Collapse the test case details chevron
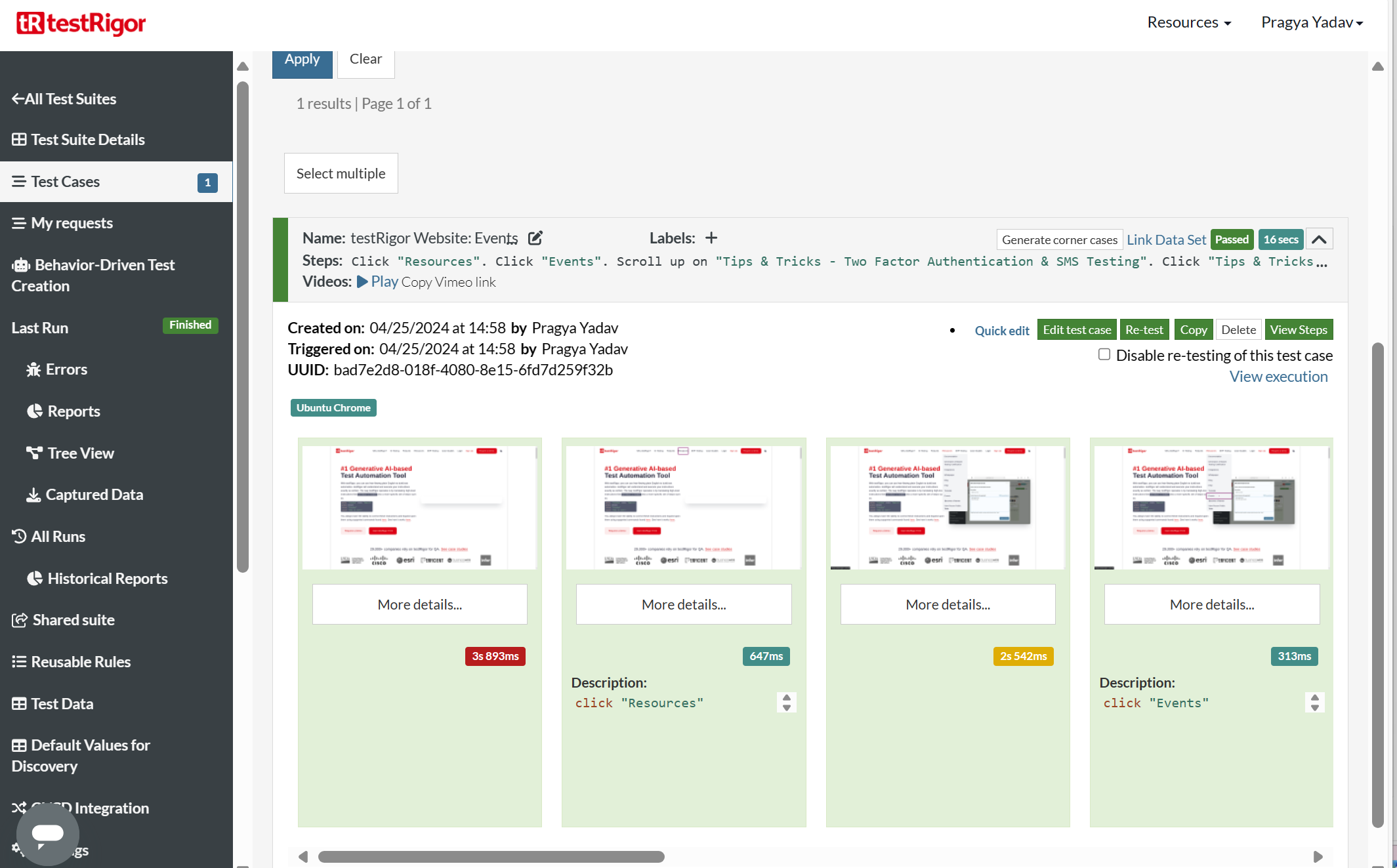Viewport: 1397px width, 868px height. click(1319, 239)
